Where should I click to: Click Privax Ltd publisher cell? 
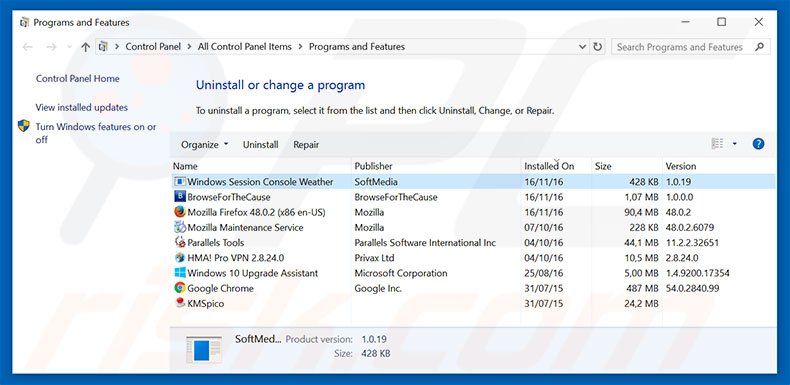point(374,258)
